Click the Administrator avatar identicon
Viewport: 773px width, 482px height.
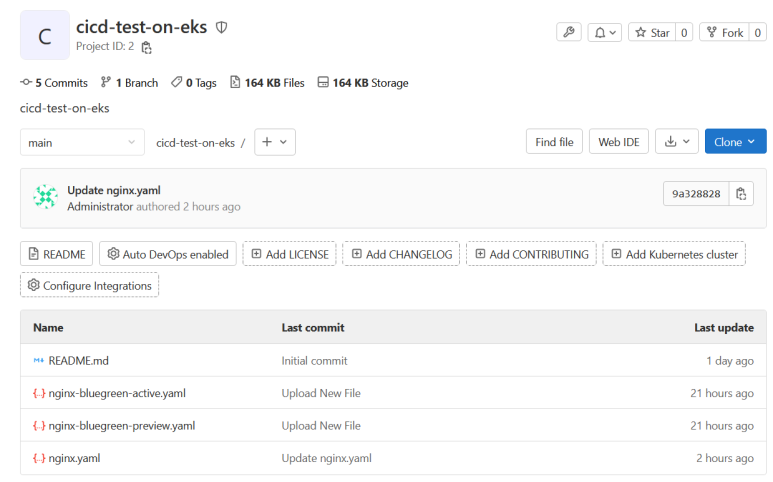tap(45, 198)
